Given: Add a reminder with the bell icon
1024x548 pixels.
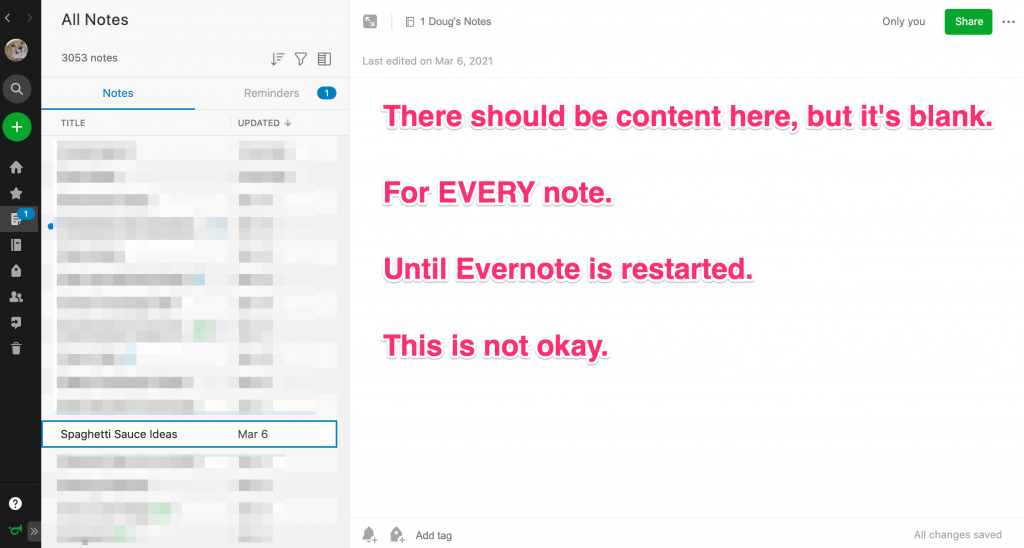Looking at the screenshot, I should point(370,535).
